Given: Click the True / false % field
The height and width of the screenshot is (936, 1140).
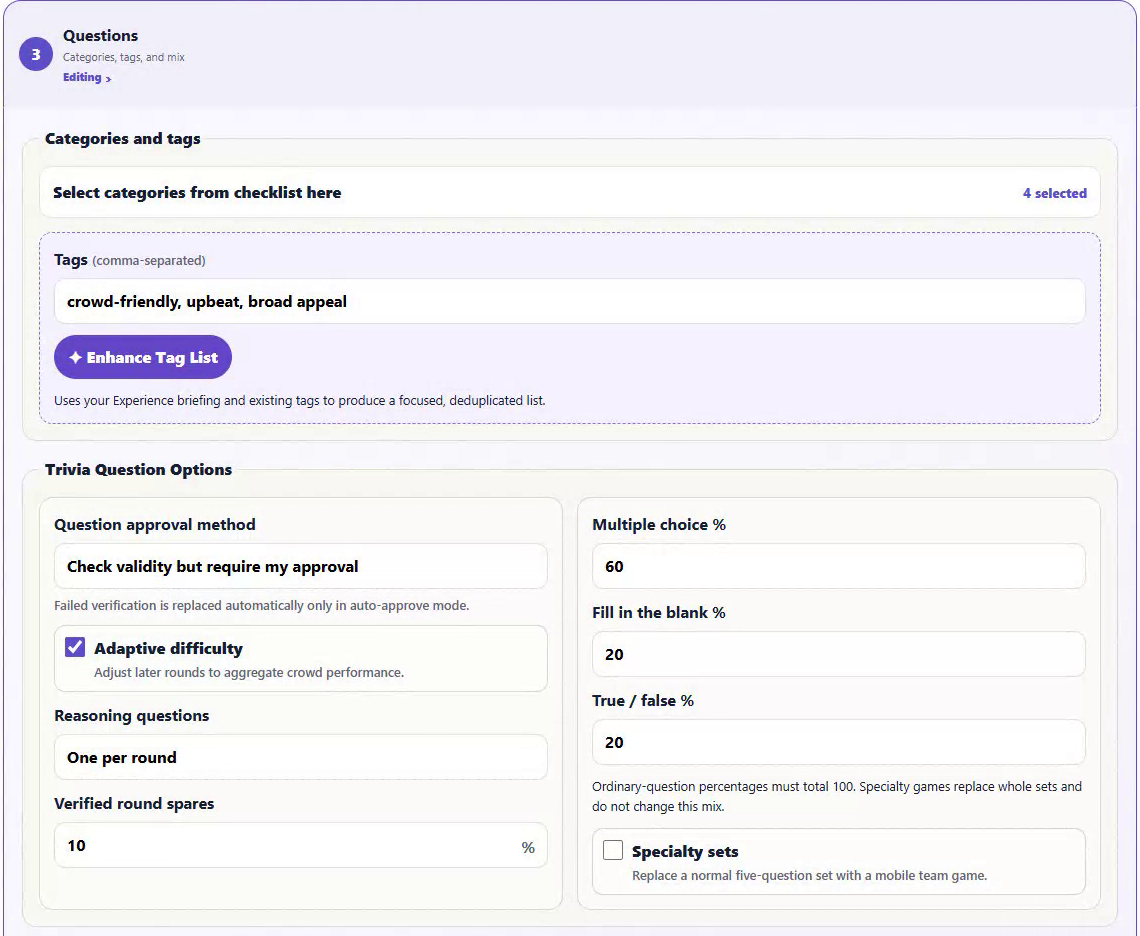Looking at the screenshot, I should click(838, 742).
